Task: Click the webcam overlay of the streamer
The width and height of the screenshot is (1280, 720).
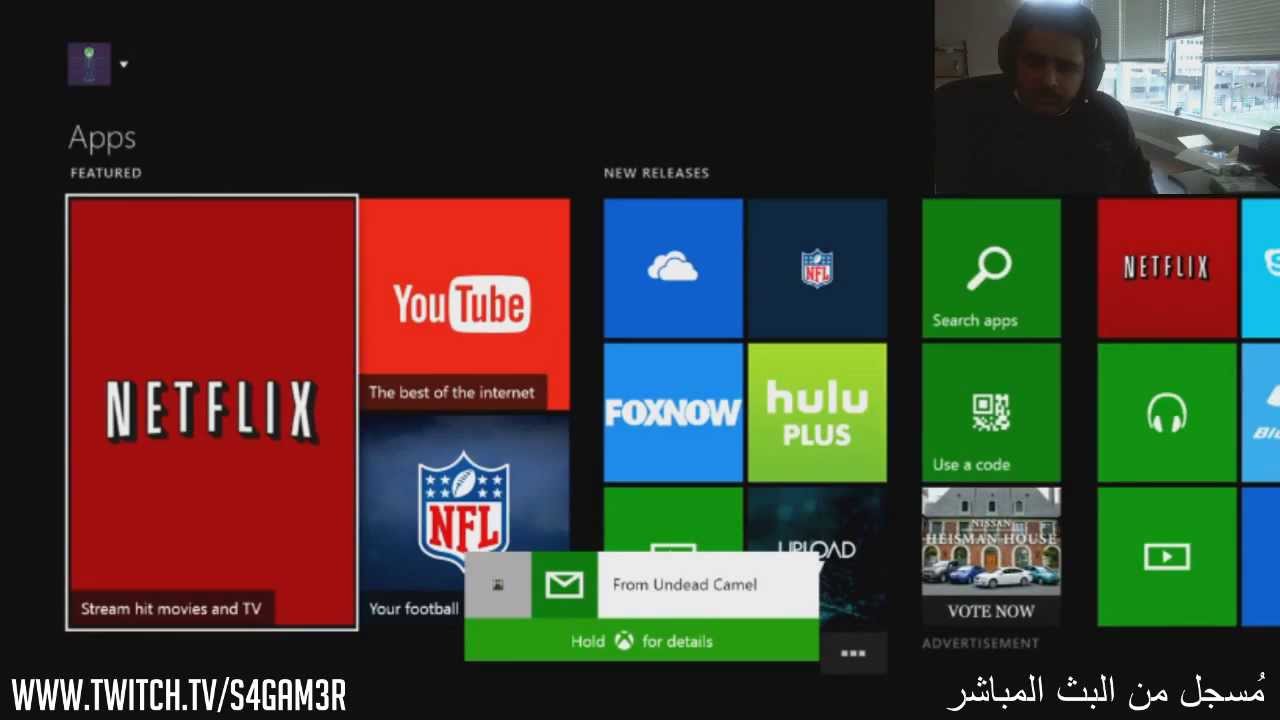Action: pos(1107,96)
